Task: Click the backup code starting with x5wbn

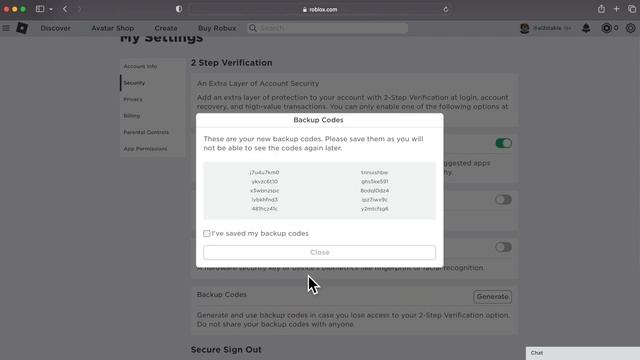Action: 264,191
